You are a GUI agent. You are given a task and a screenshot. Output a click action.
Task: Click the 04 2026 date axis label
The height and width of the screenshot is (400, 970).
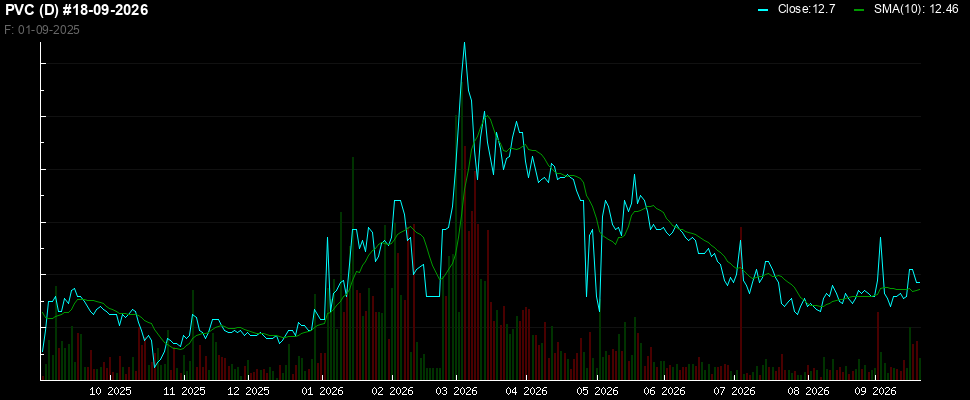(x=526, y=391)
